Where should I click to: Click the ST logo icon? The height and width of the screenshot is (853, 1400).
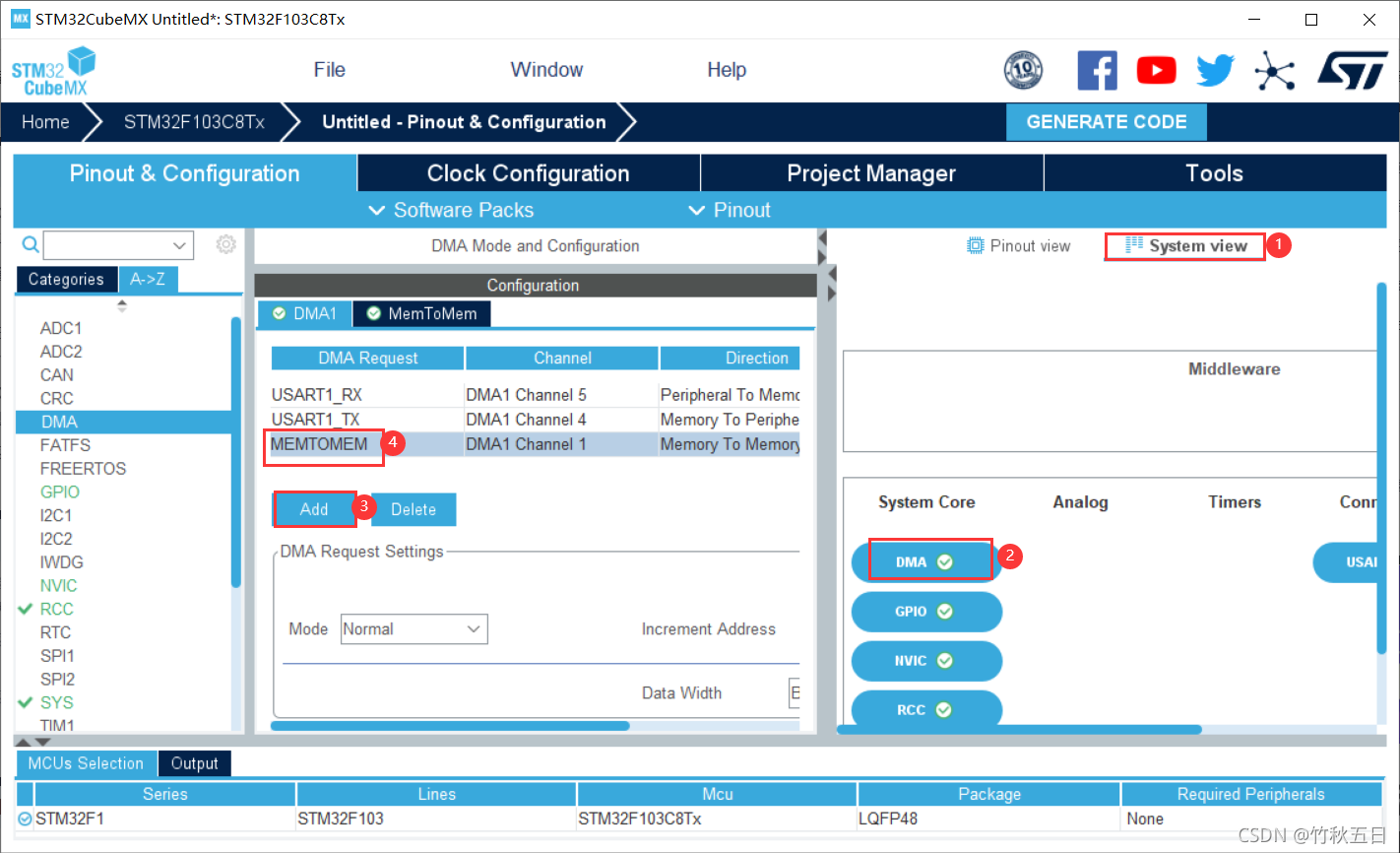coord(1353,71)
